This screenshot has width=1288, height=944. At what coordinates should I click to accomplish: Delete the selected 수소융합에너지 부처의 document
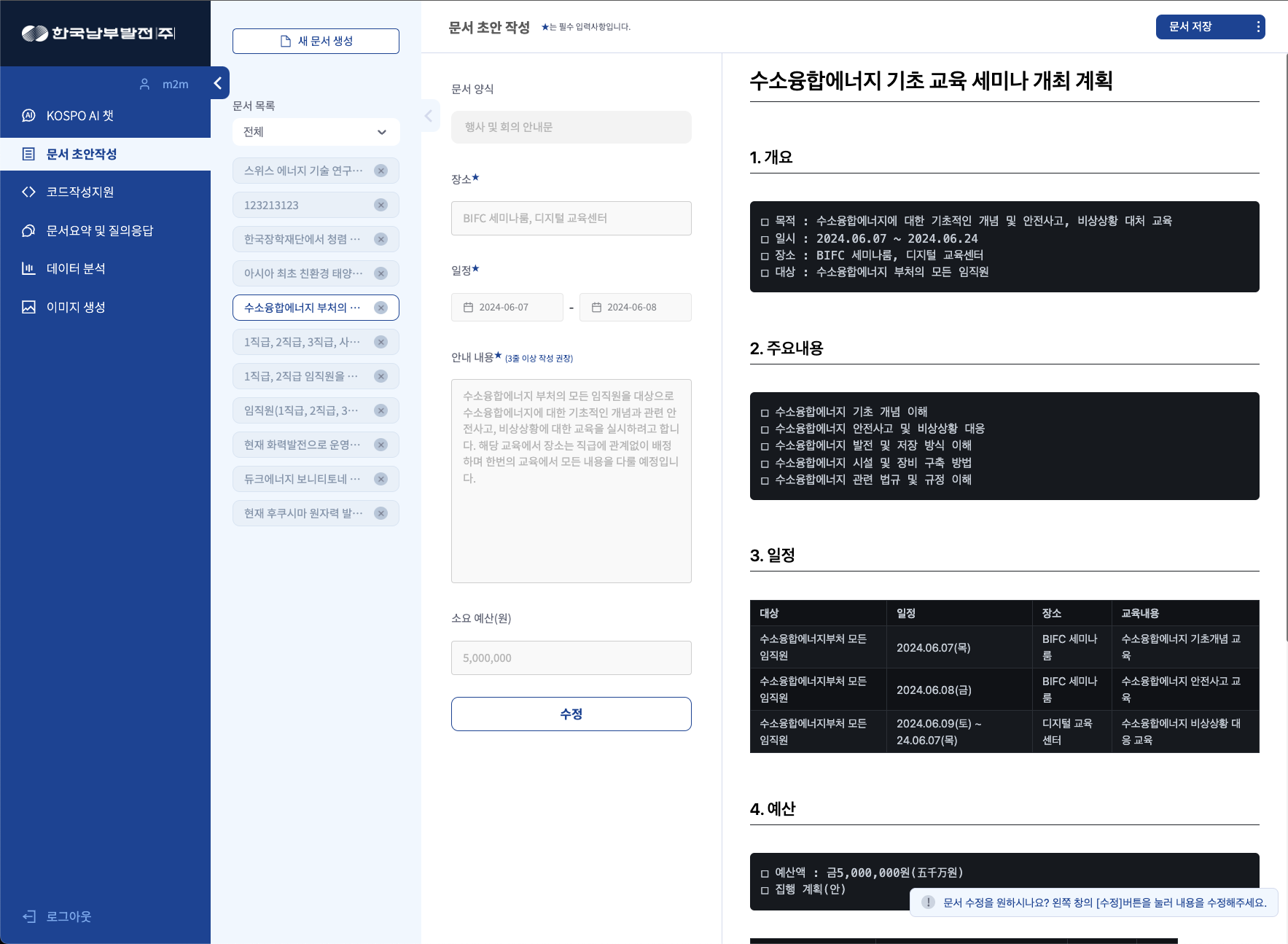380,308
